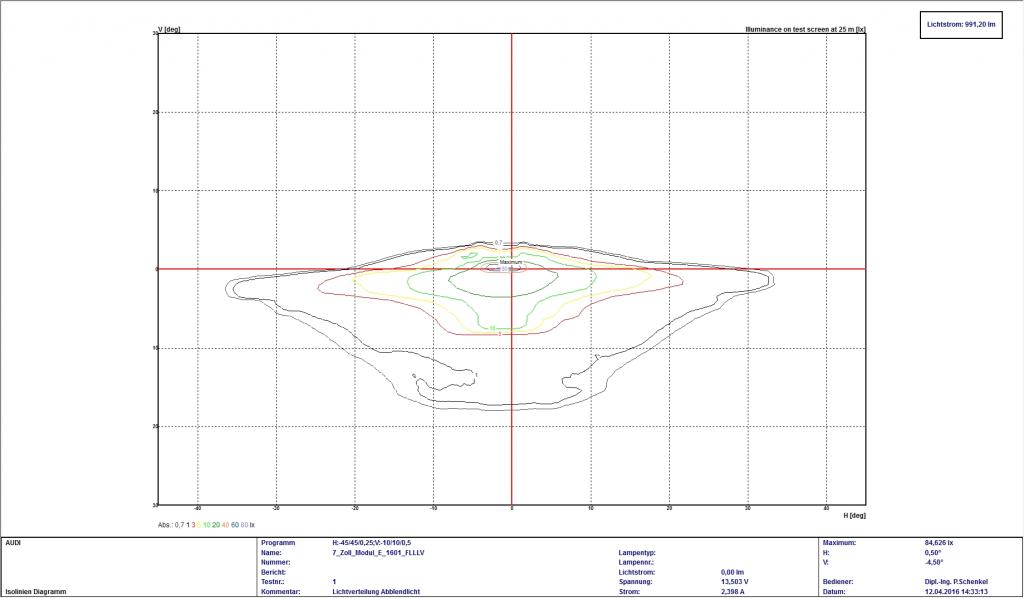The height and width of the screenshot is (598, 1024).
Task: Select the red 1 value in legend
Action: (189, 525)
